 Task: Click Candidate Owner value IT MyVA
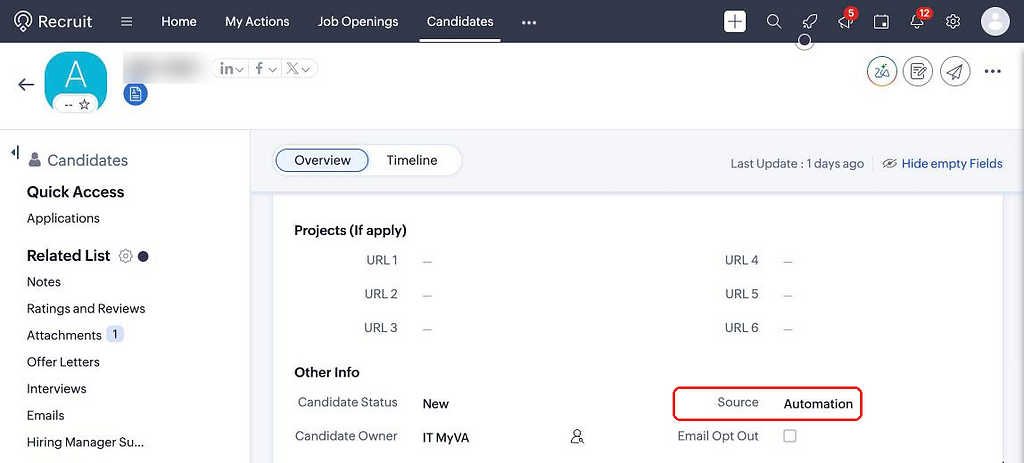446,438
